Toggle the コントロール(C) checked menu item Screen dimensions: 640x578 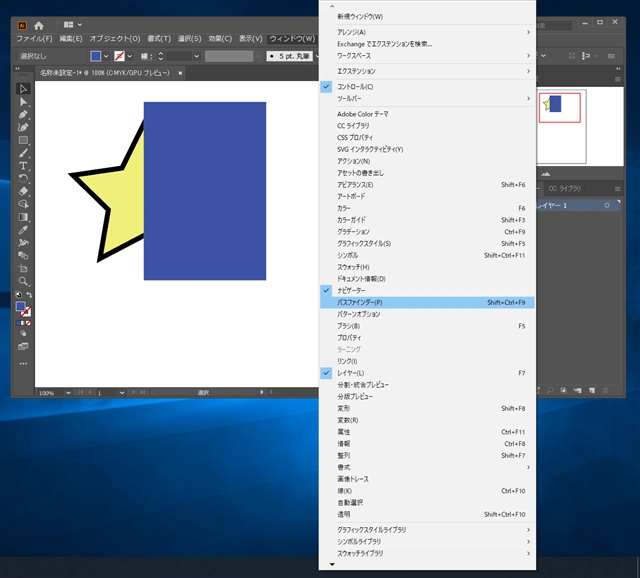point(427,87)
